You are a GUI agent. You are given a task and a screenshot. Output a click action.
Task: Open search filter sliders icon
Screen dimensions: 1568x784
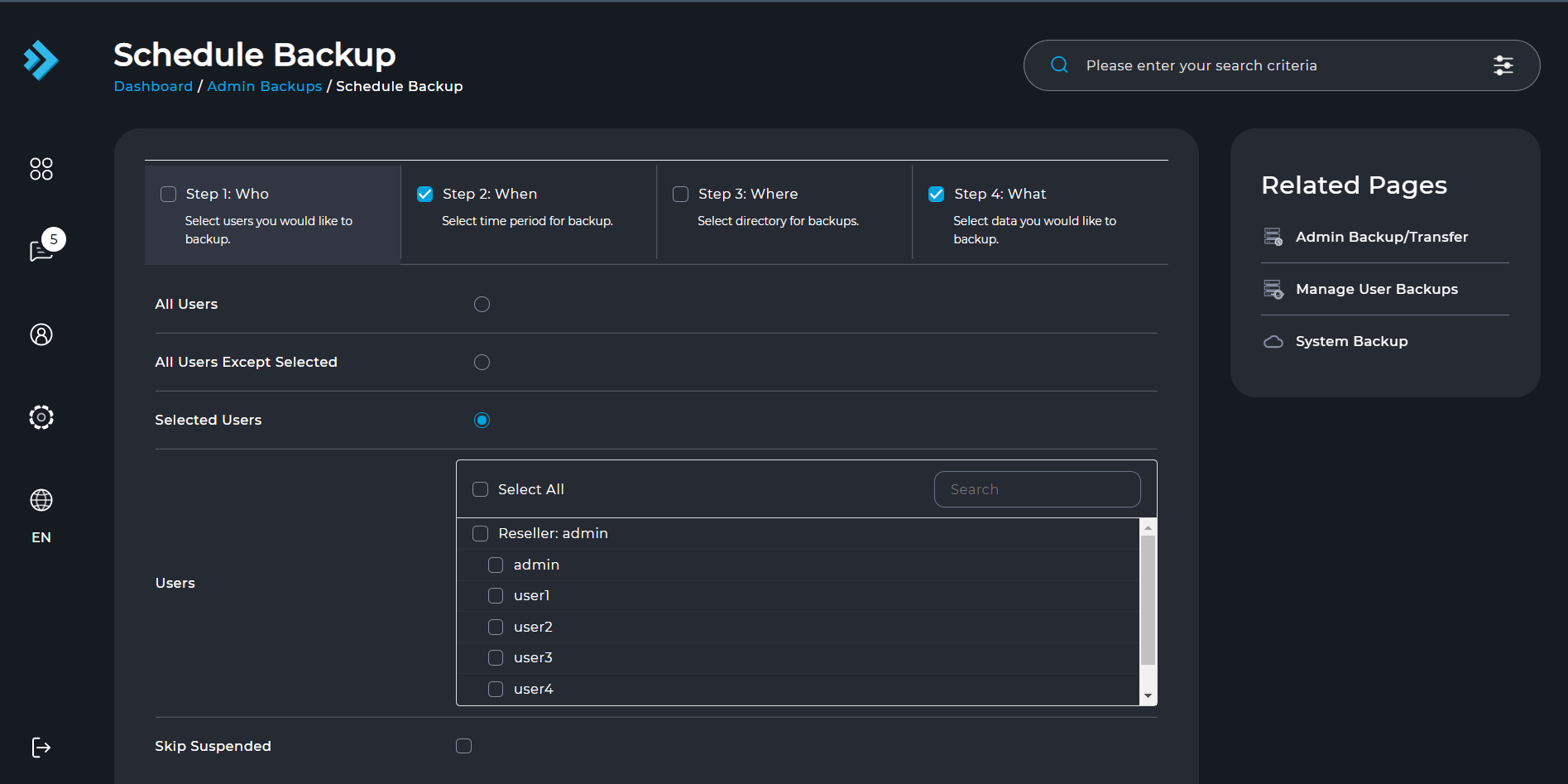(1503, 65)
